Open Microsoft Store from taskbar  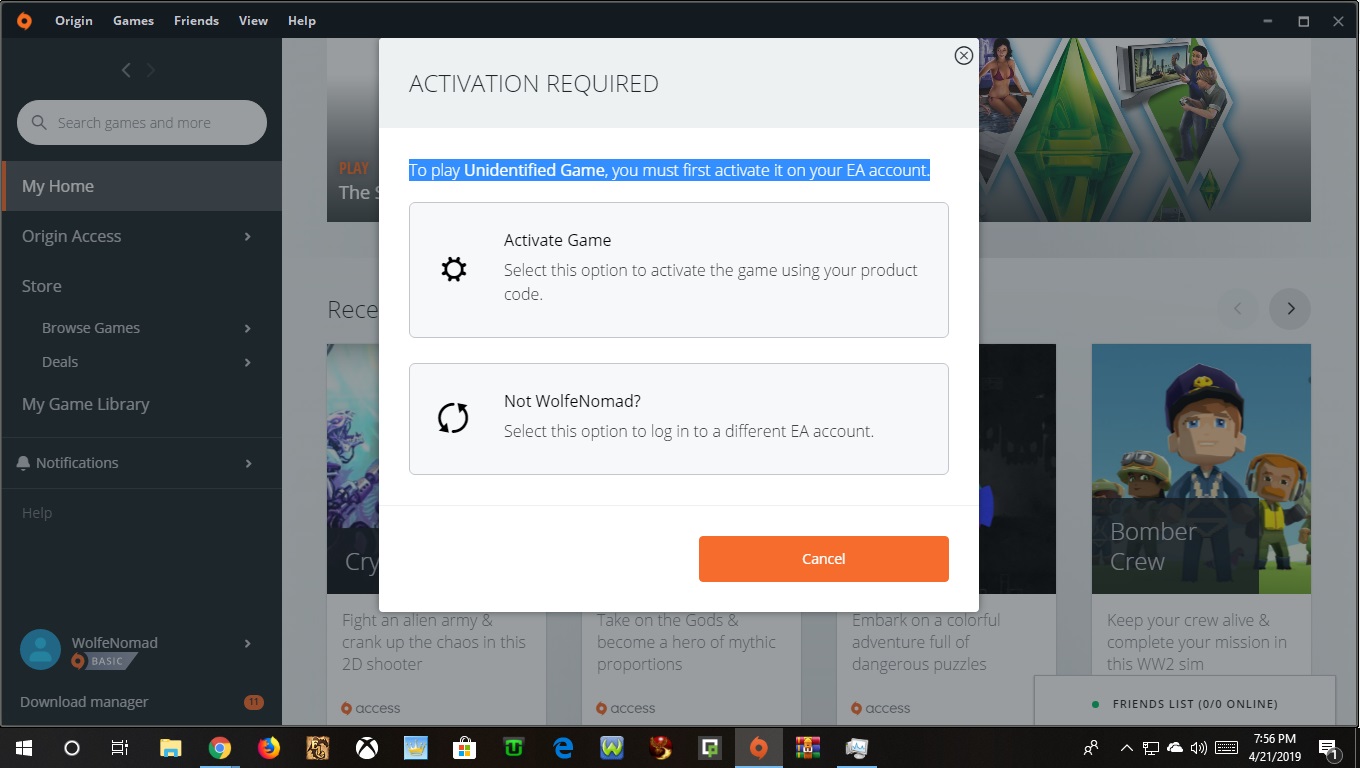point(465,747)
